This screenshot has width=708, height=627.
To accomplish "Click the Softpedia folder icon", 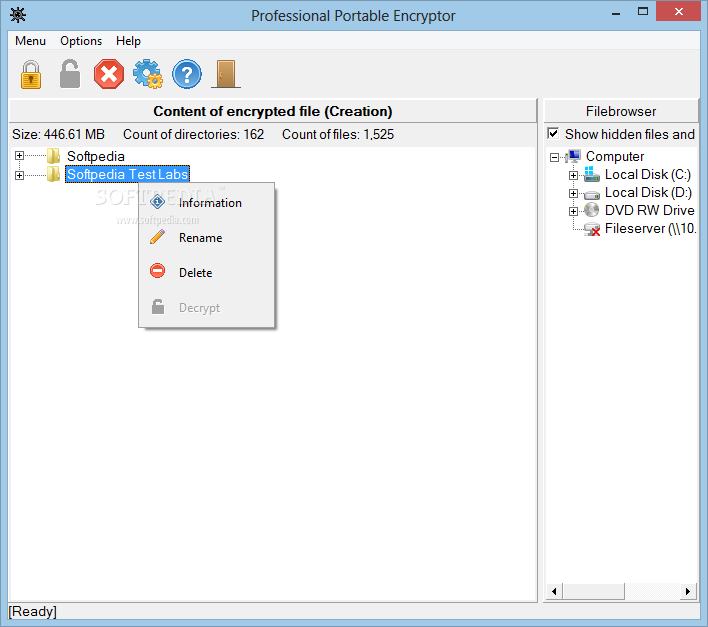I will pyautogui.click(x=53, y=156).
